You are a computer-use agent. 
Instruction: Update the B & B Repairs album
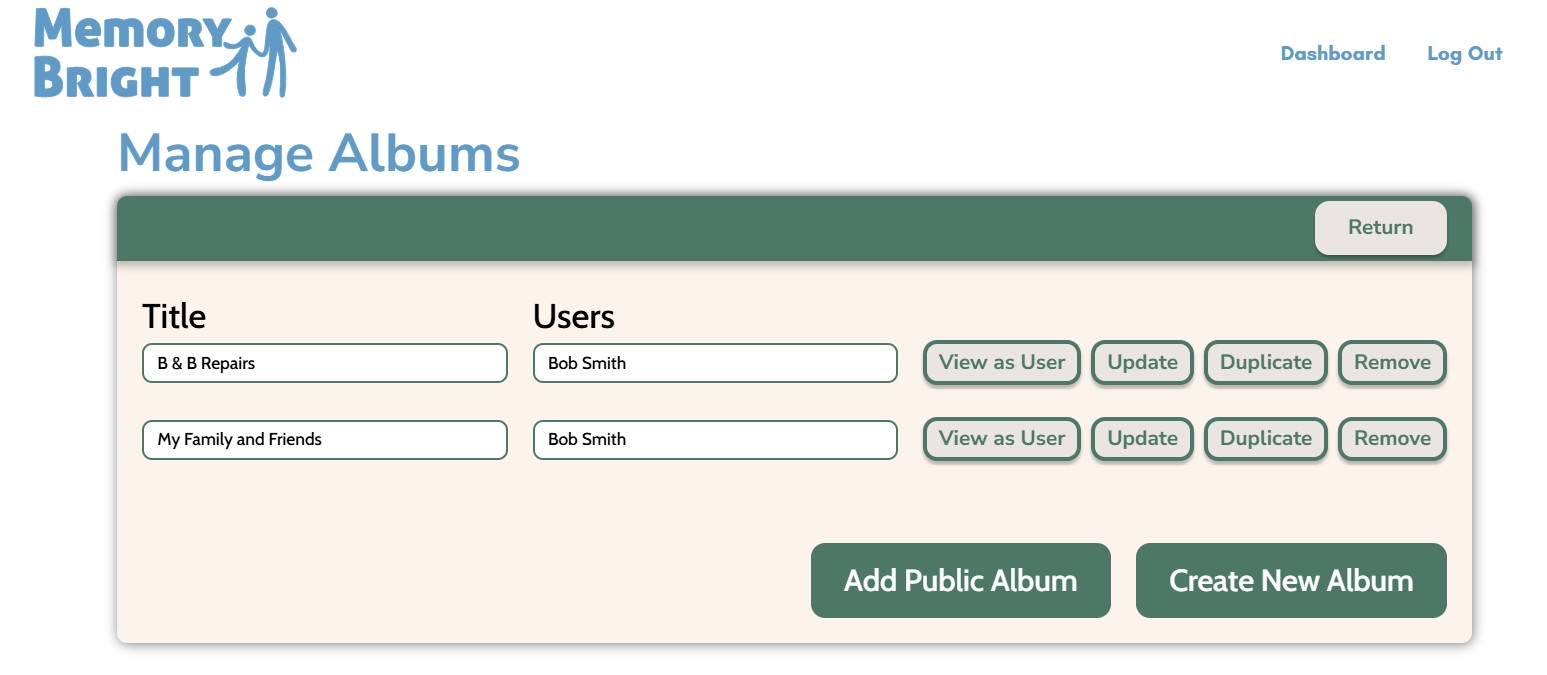(1142, 363)
